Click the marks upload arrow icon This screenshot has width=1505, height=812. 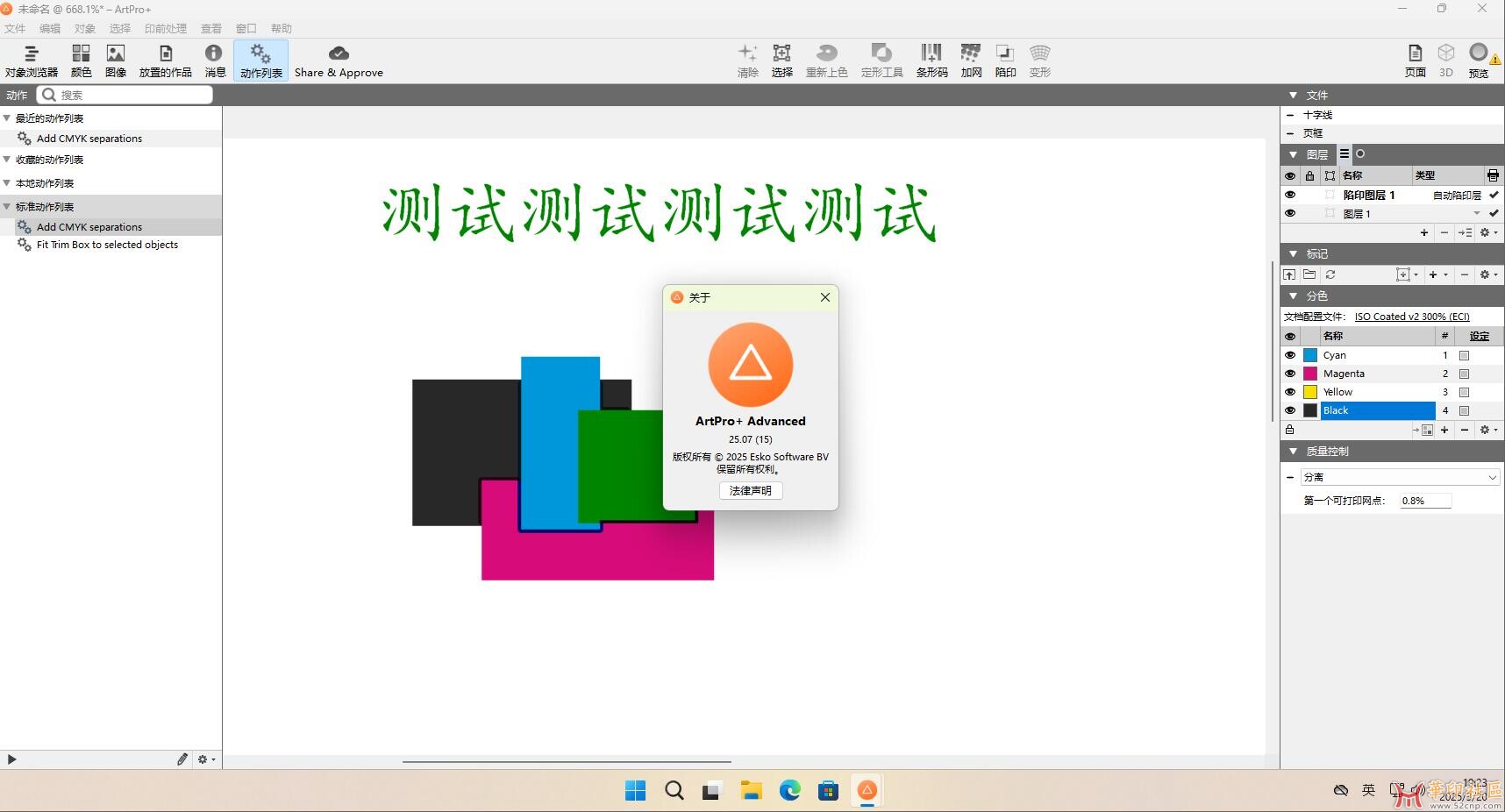coord(1289,274)
